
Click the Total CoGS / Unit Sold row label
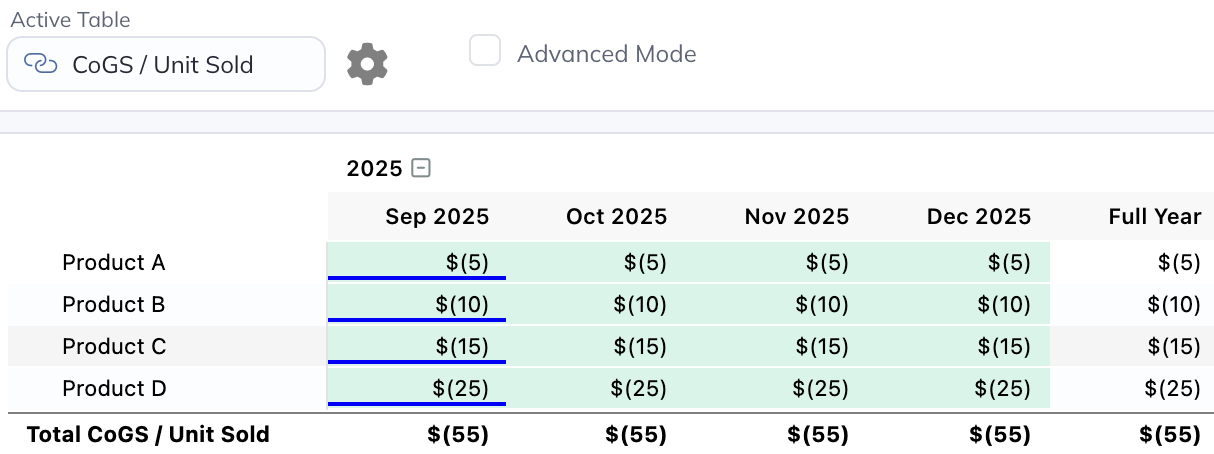(148, 434)
